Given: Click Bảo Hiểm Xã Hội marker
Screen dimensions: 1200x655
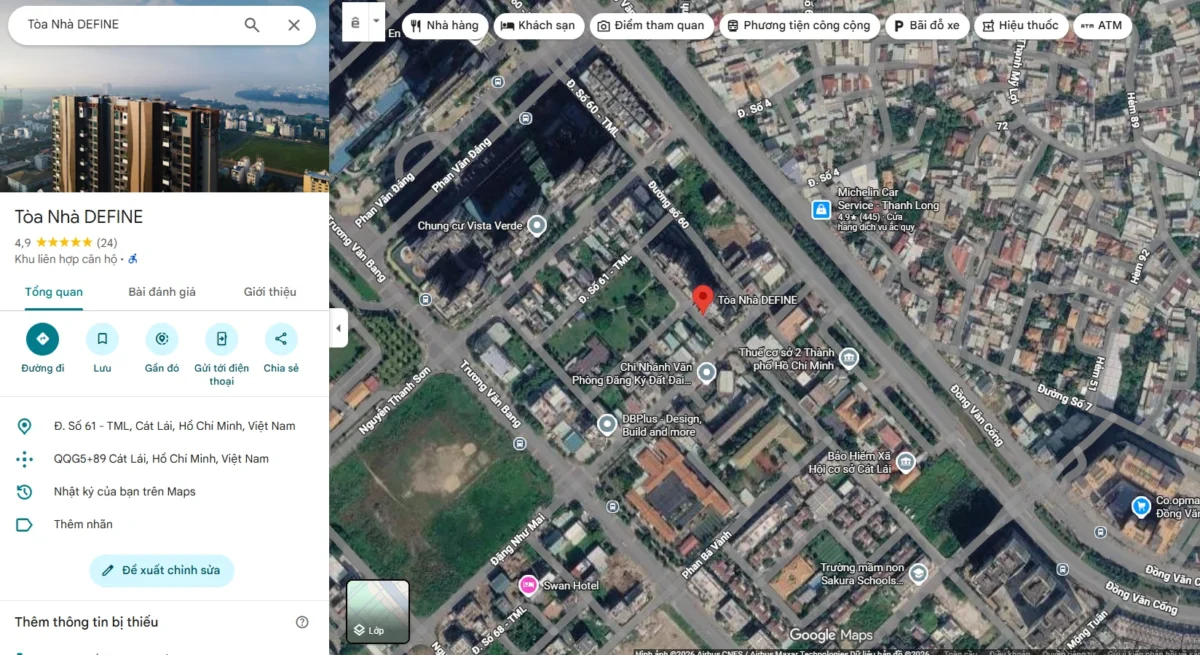Looking at the screenshot, I should coord(905,462).
